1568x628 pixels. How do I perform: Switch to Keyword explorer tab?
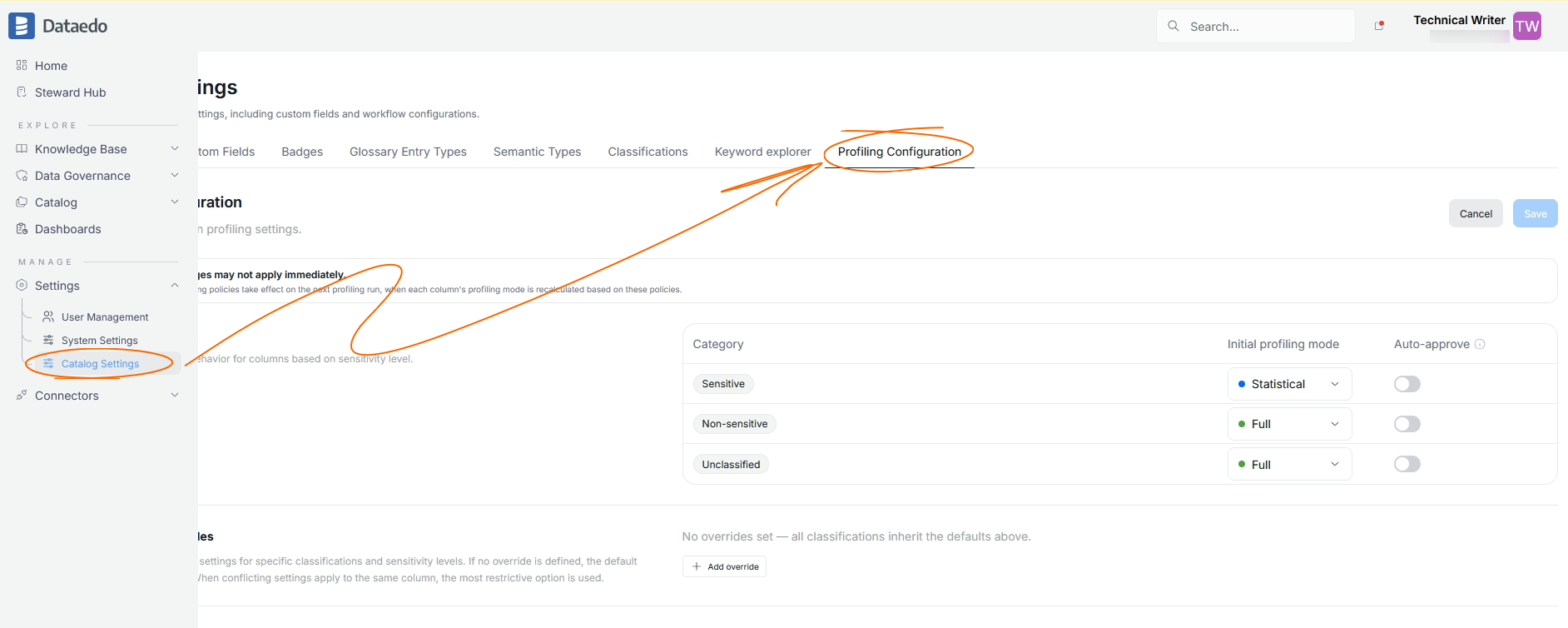(x=762, y=152)
